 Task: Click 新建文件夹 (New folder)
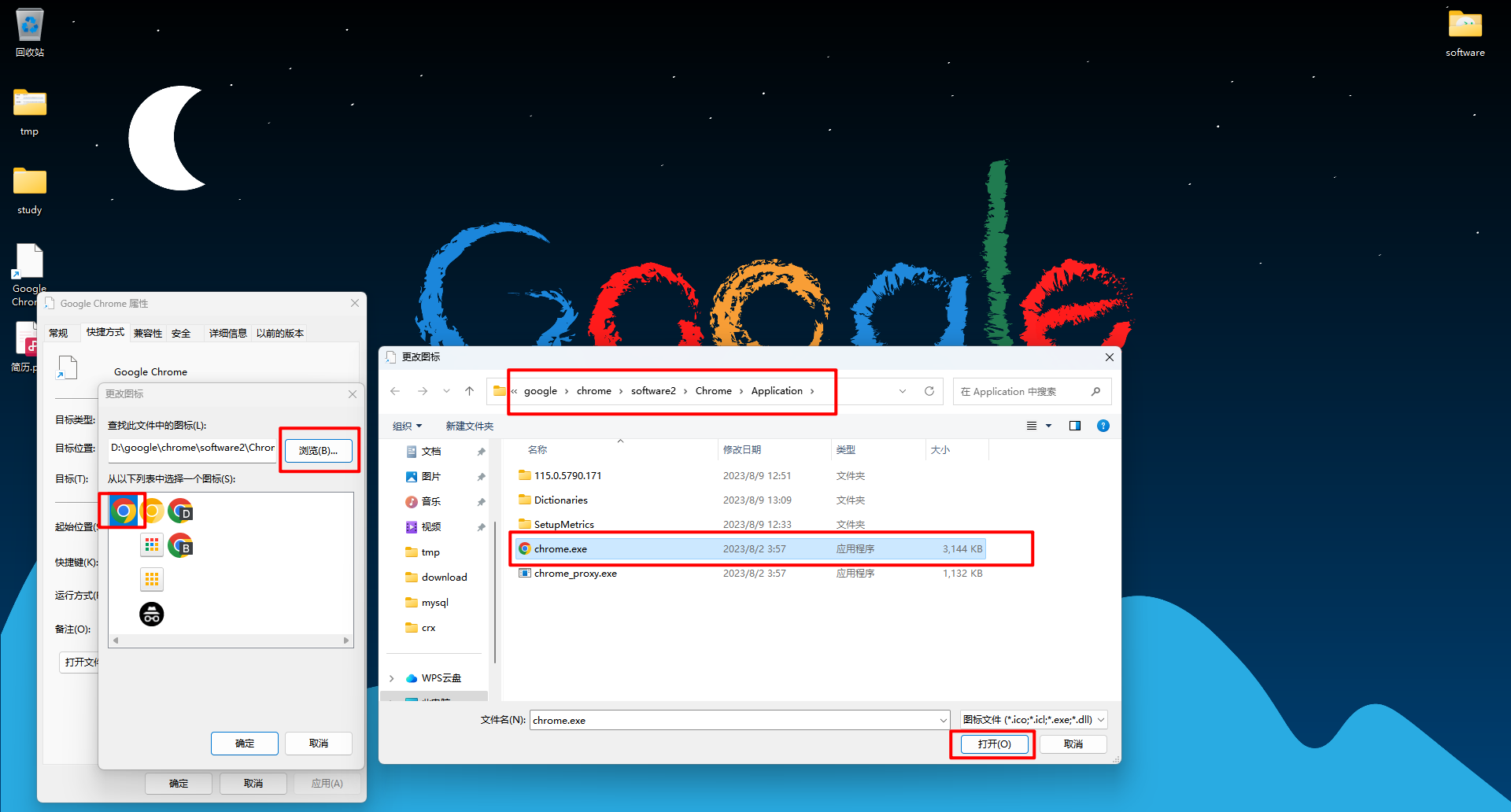pyautogui.click(x=470, y=426)
